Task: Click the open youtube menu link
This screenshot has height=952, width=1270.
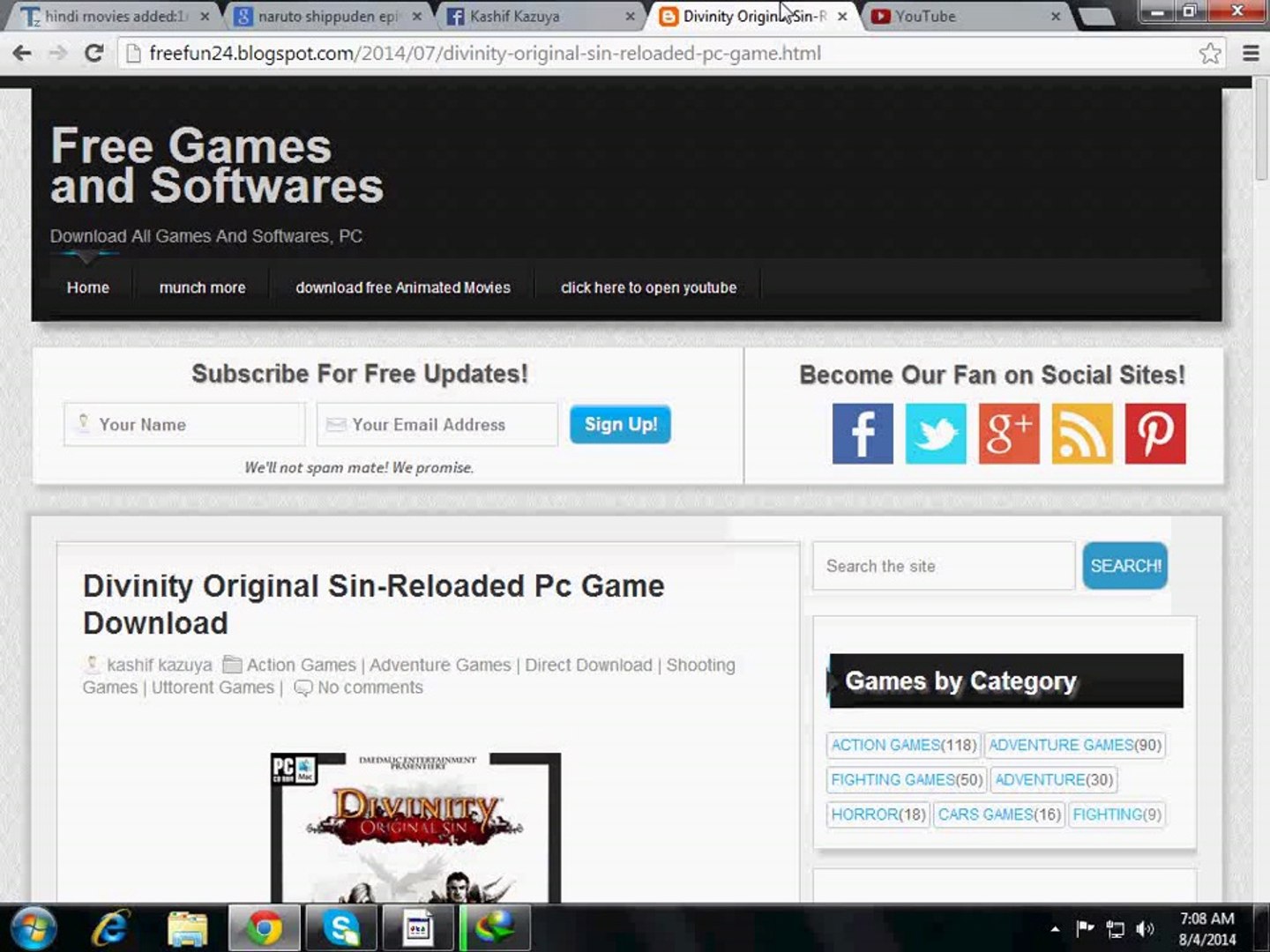Action: (648, 287)
